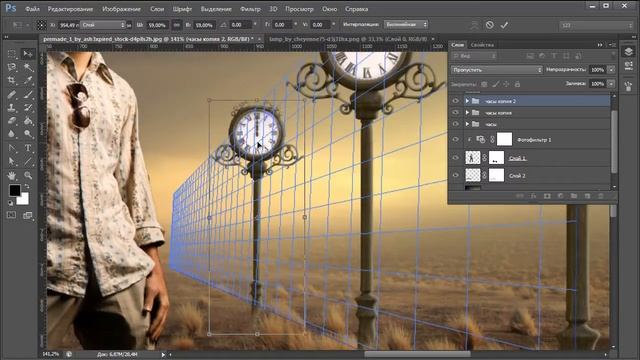Select the Rectangular Marquee tool

click(x=11, y=54)
